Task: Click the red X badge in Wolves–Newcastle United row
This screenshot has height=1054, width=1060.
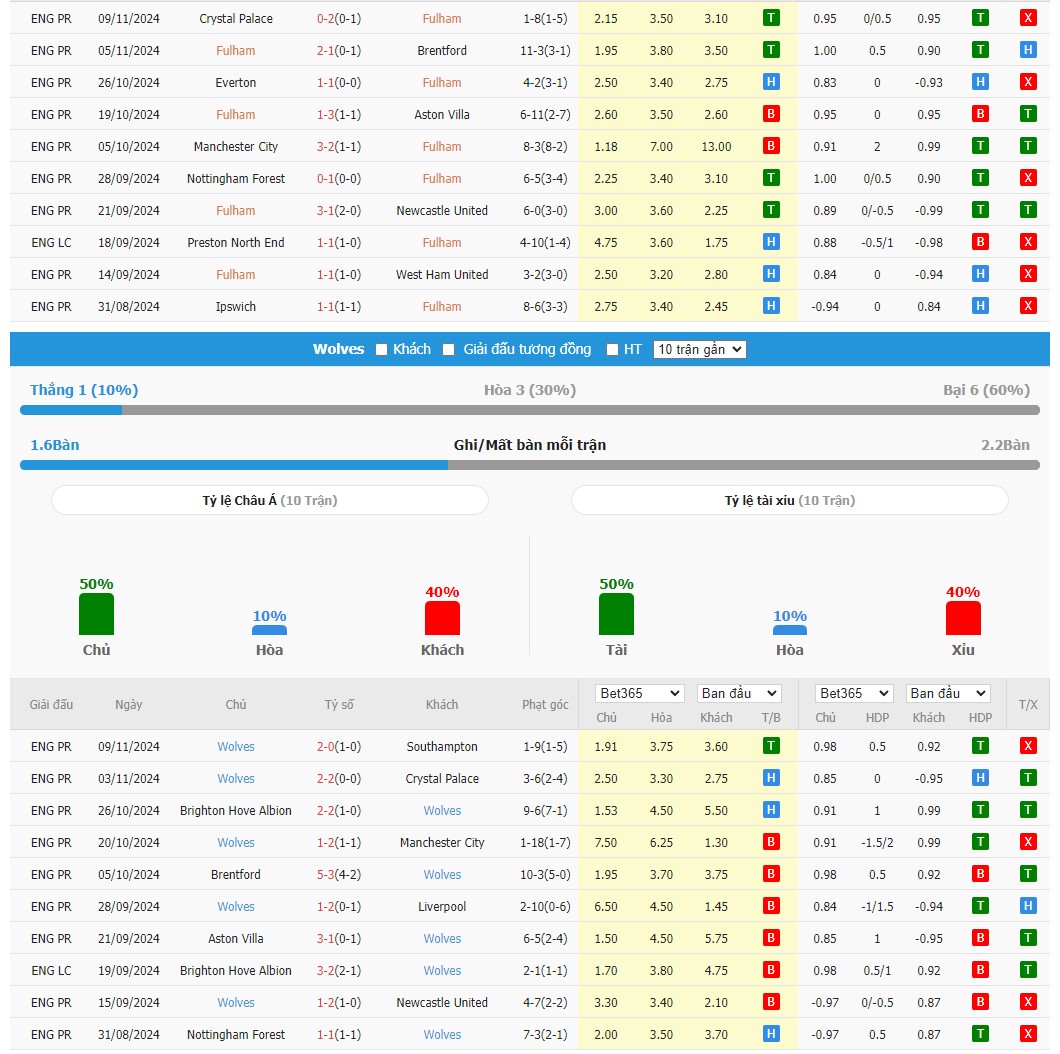Action: point(1028,1002)
